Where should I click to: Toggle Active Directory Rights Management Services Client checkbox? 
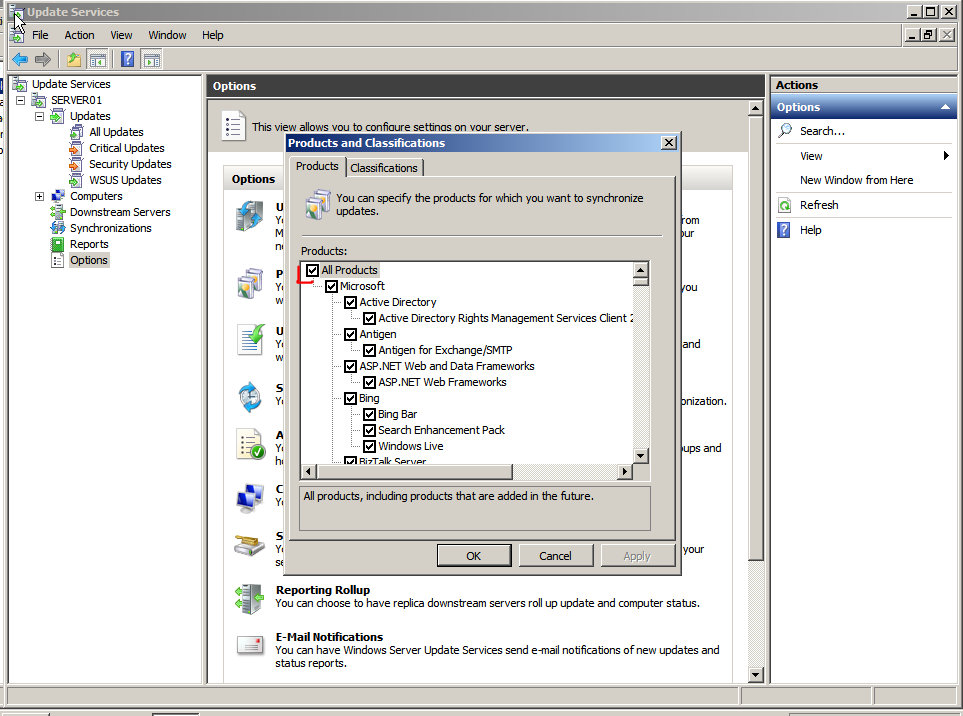point(370,318)
